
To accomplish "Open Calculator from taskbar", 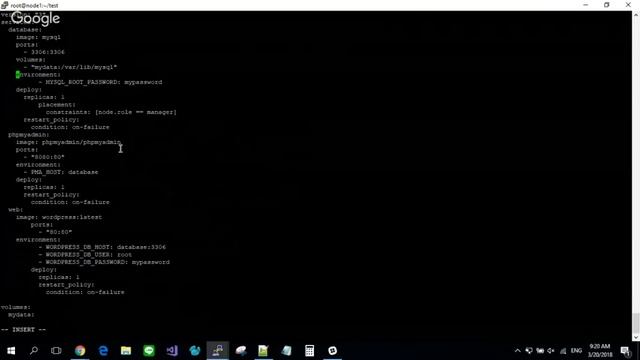I will point(309,351).
